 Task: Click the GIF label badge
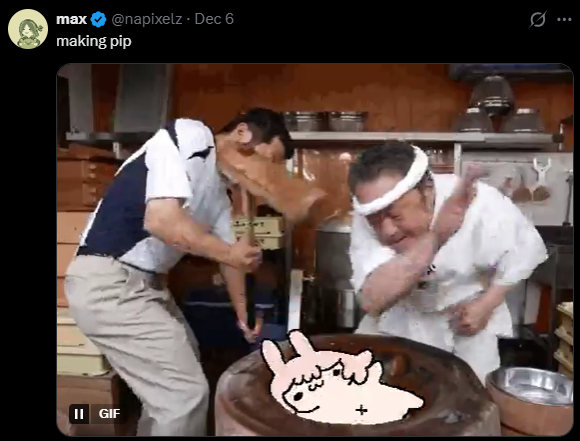(109, 414)
